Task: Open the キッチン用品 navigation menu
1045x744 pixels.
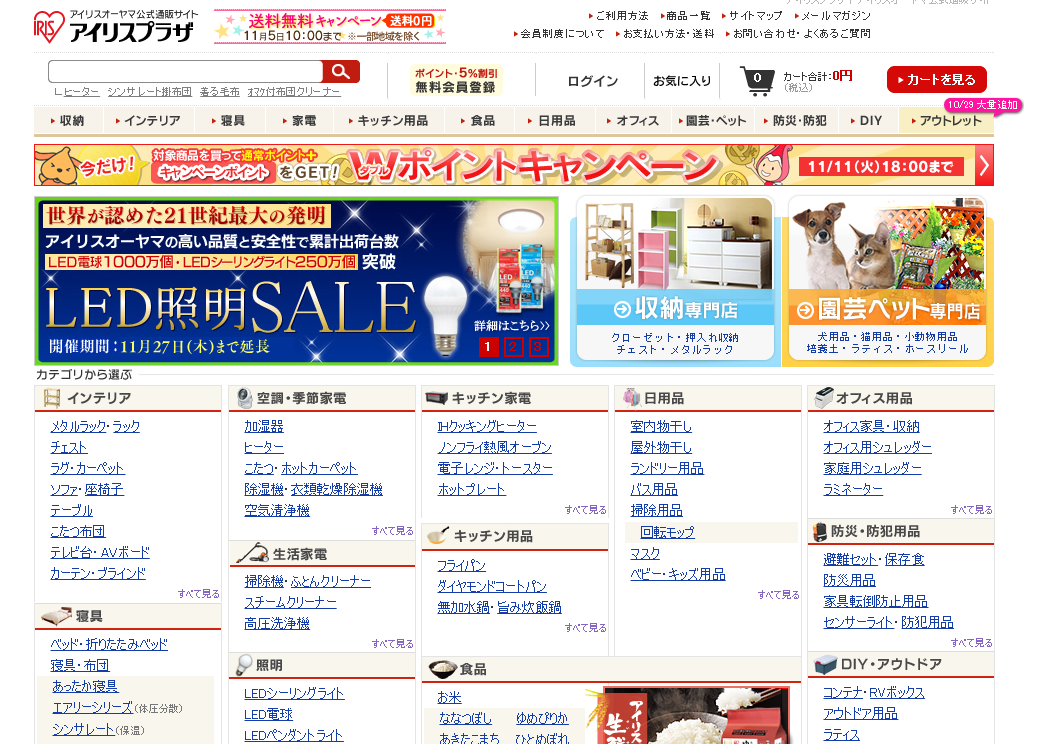Action: (x=389, y=121)
